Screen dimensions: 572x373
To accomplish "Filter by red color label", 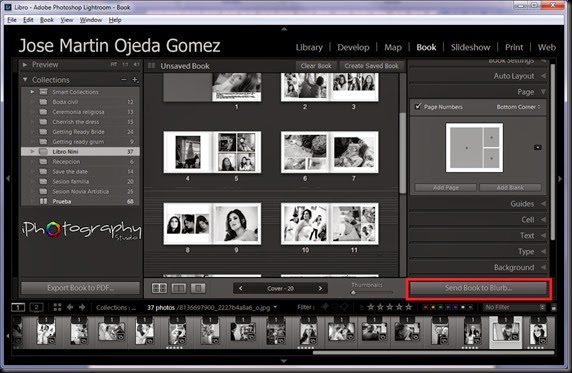I will pyautogui.click(x=425, y=307).
